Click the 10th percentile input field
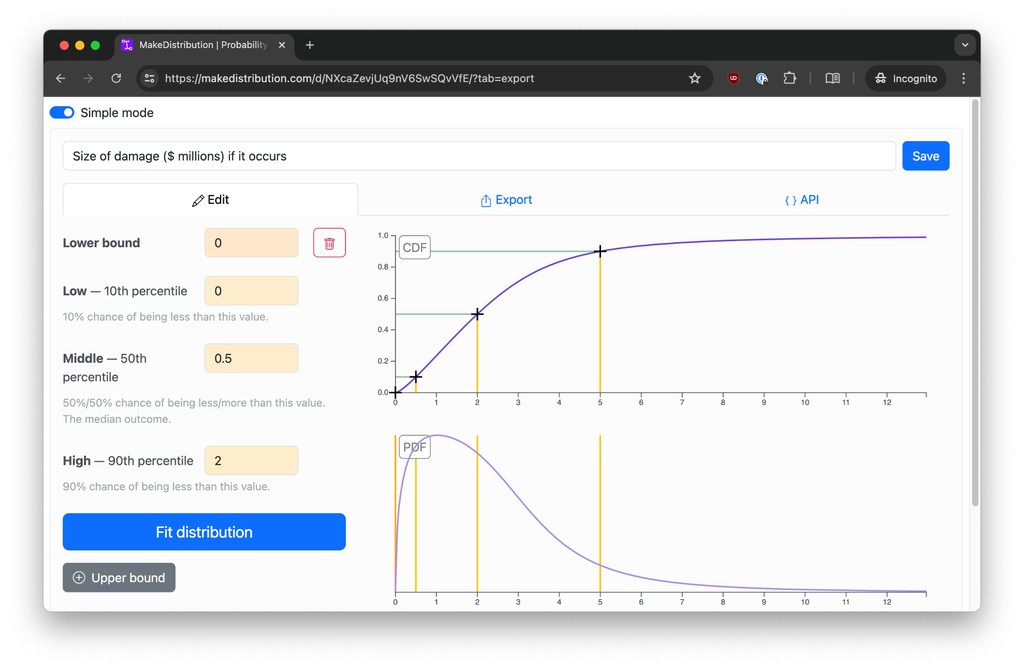 [251, 291]
